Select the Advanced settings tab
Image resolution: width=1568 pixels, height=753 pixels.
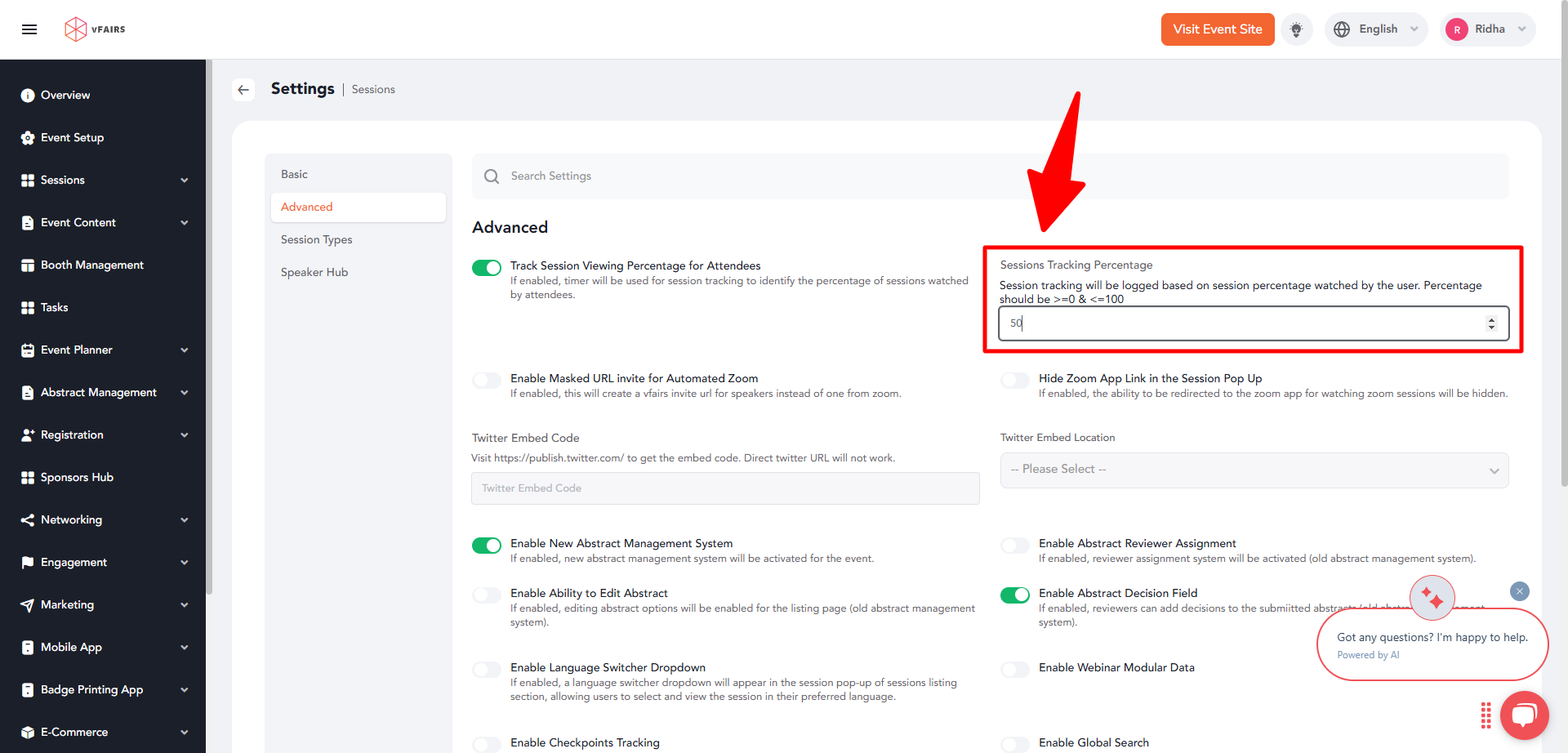coord(359,207)
